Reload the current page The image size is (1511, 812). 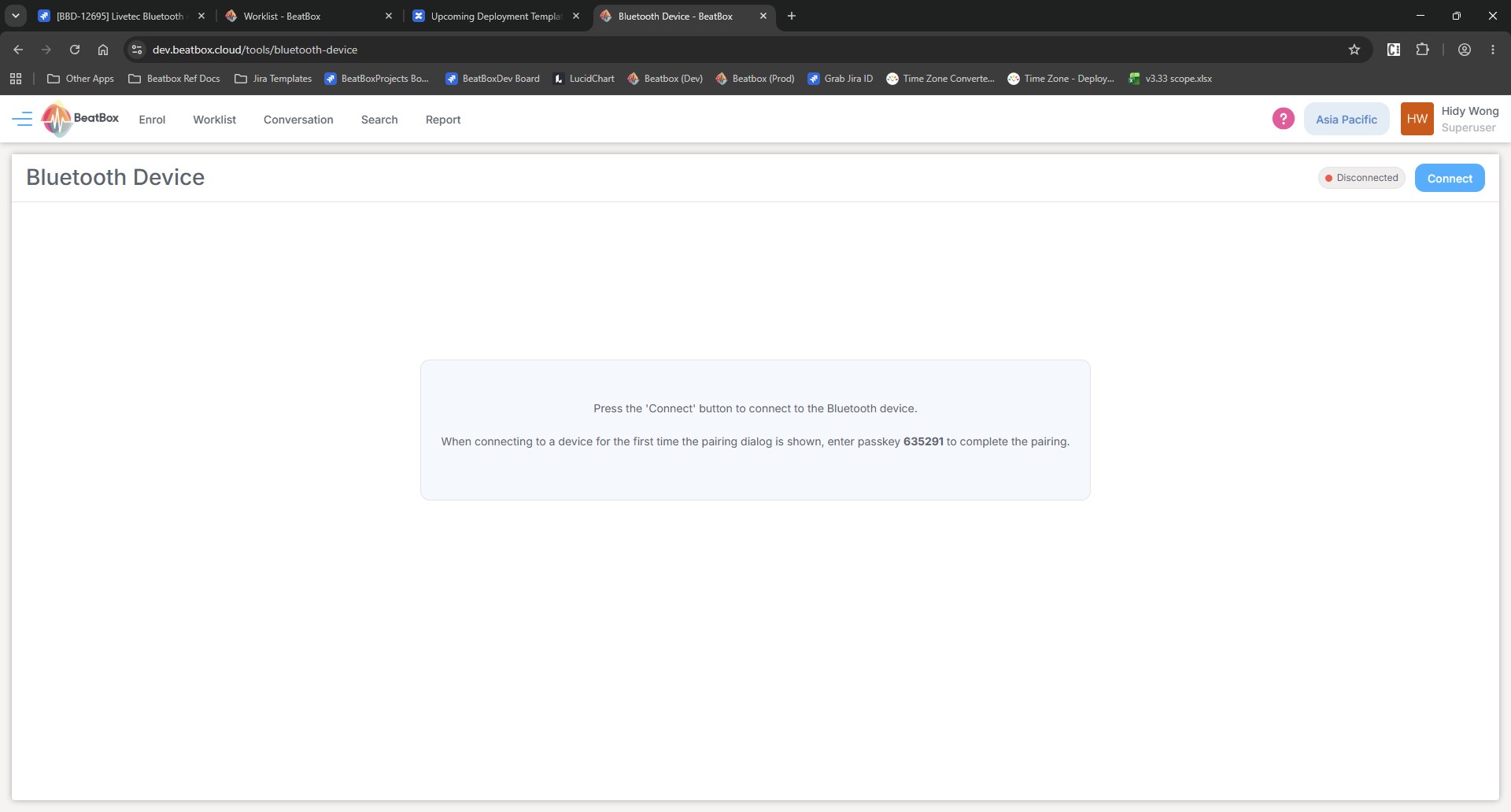tap(75, 50)
